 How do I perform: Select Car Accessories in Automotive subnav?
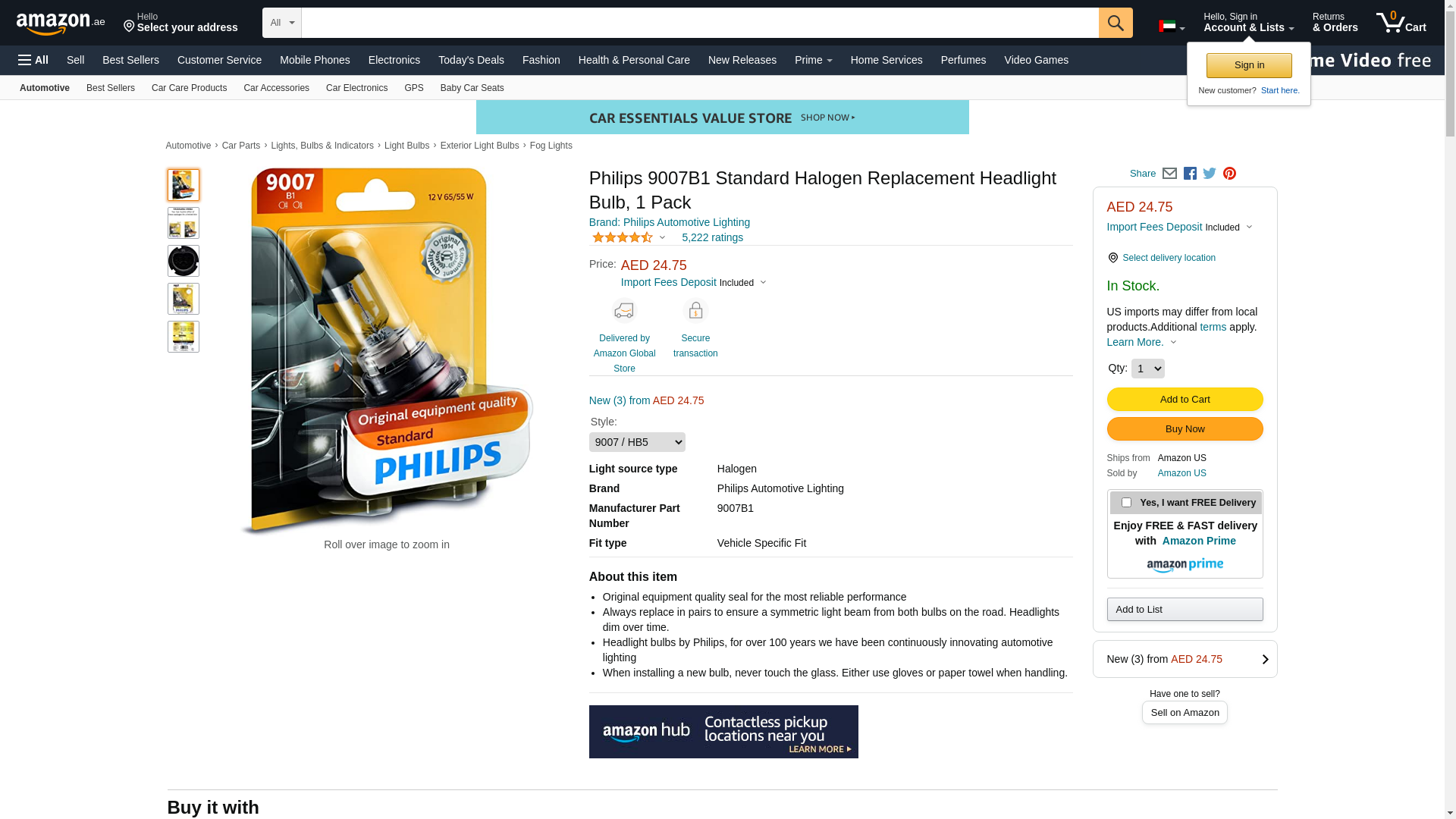[276, 88]
